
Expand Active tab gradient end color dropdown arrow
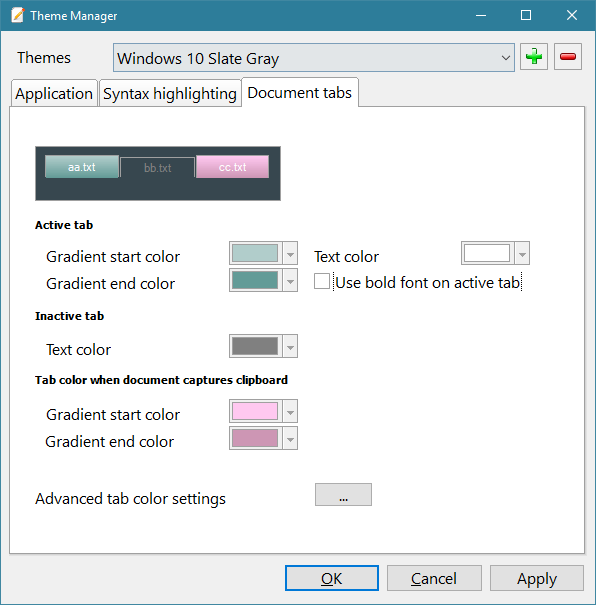pyautogui.click(x=290, y=281)
